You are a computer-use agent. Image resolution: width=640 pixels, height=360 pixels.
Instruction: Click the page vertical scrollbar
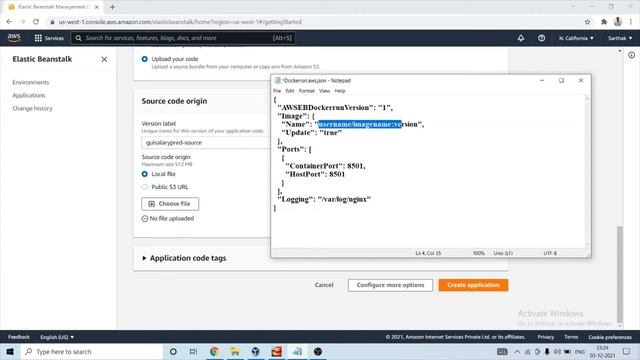(x=620, y=273)
